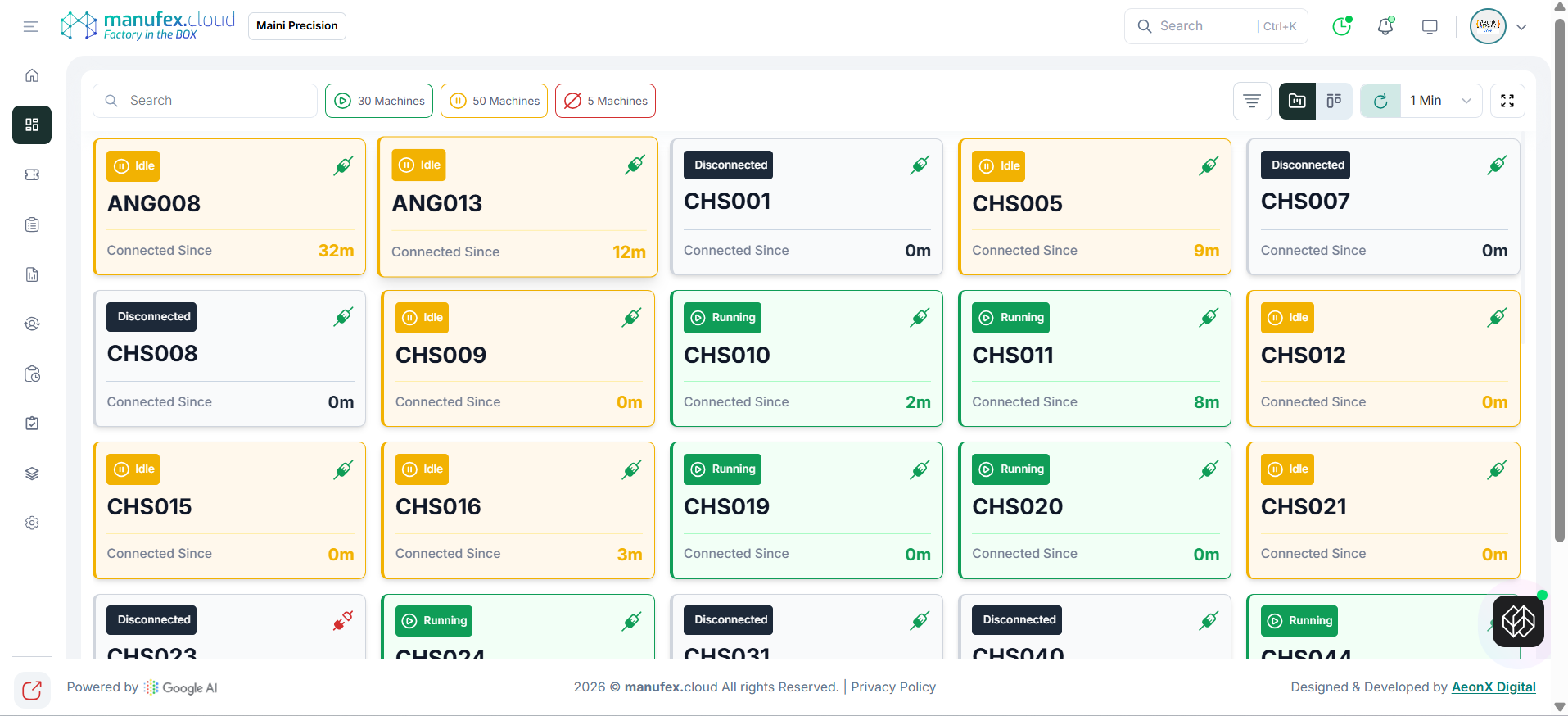Switch to card grid view

(1297, 101)
